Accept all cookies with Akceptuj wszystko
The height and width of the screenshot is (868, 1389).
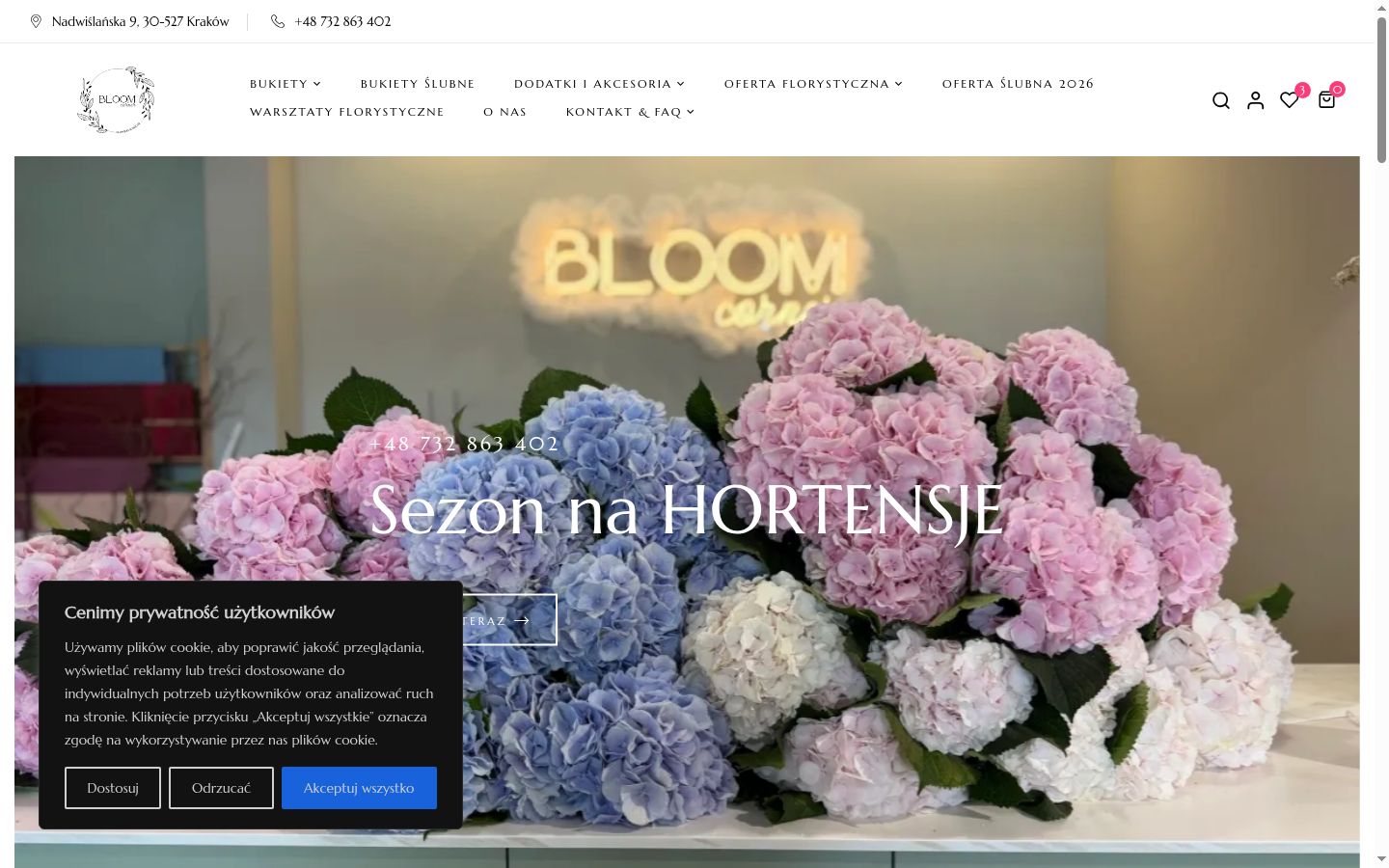[x=359, y=788]
